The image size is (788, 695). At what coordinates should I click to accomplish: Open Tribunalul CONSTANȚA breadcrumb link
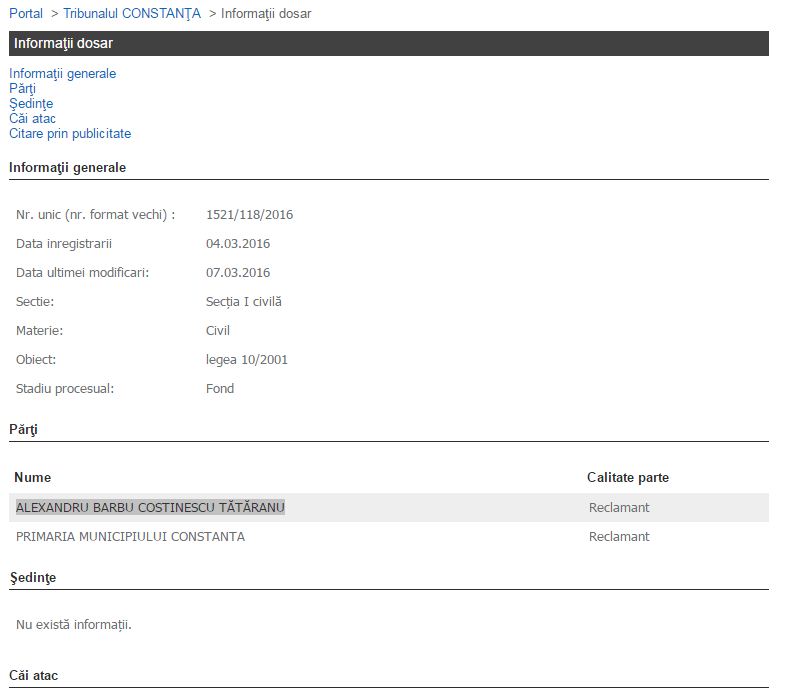coord(131,13)
